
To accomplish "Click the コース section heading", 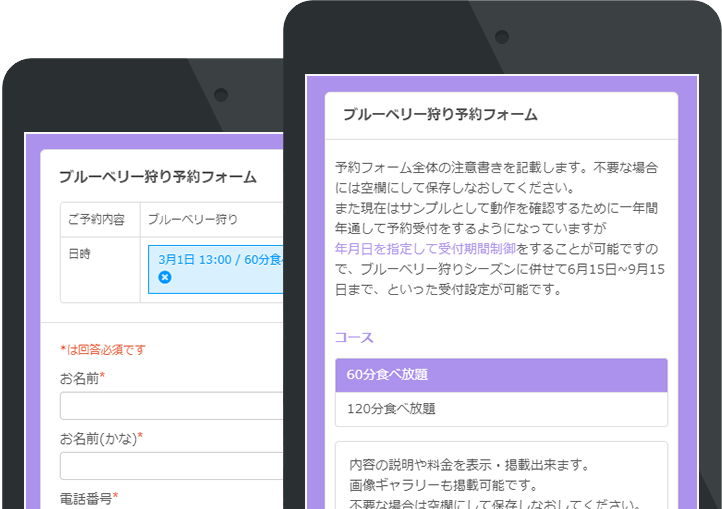I will pyautogui.click(x=353, y=338).
